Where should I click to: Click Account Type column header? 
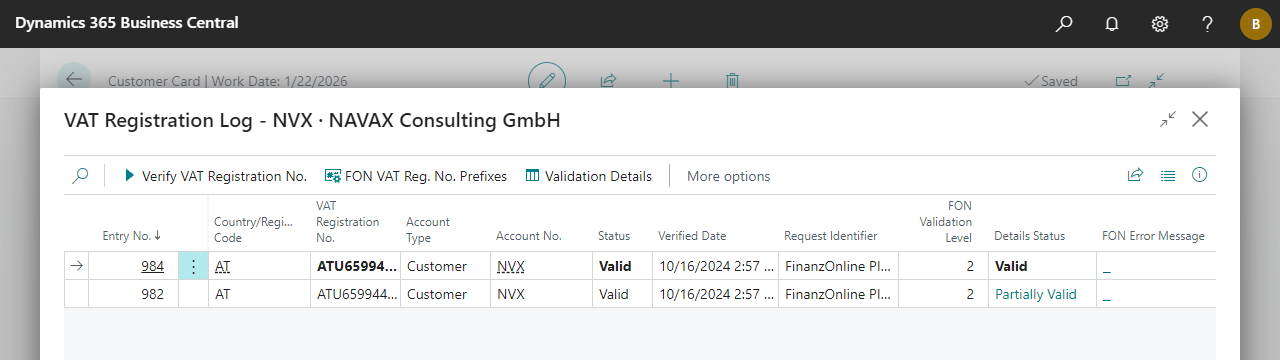click(x=428, y=229)
